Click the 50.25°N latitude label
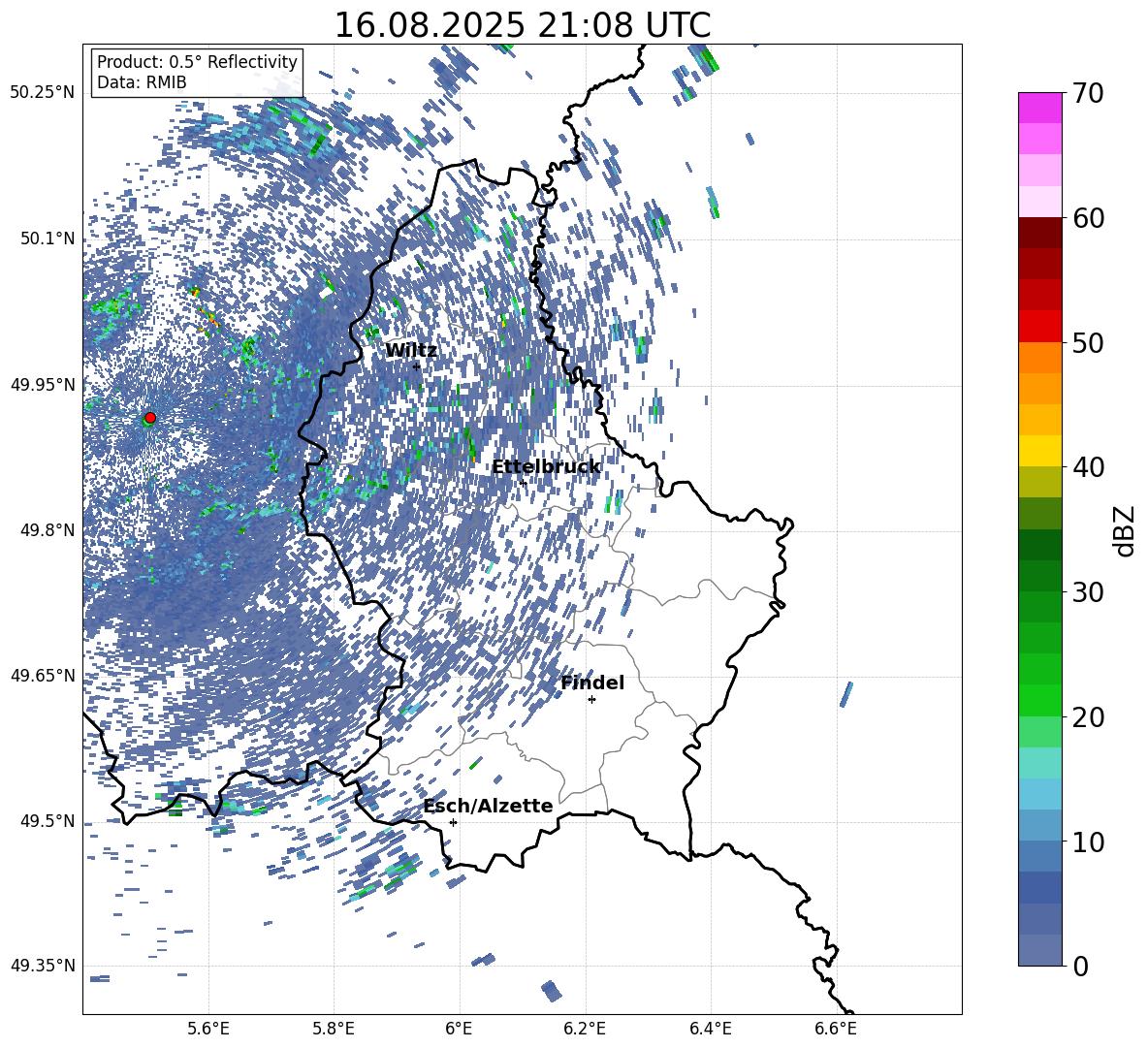This screenshot has height=1048, width=1148. tap(43, 93)
